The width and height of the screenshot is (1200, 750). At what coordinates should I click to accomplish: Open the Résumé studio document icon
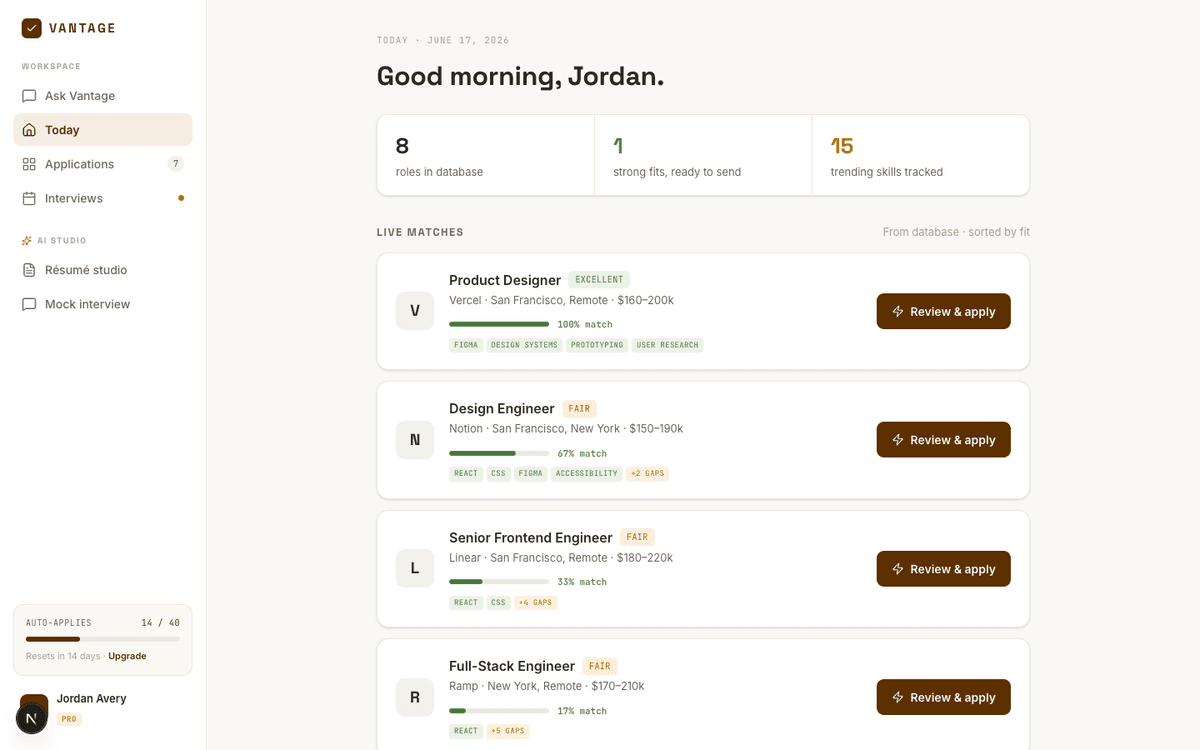[x=29, y=270]
